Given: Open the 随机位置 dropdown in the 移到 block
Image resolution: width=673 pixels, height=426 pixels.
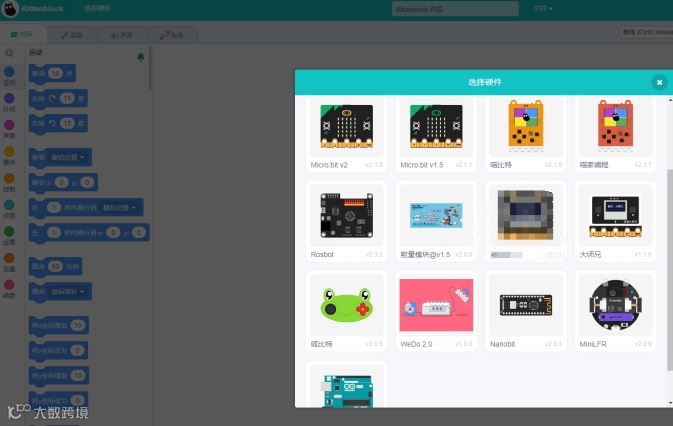Looking at the screenshot, I should [67, 157].
